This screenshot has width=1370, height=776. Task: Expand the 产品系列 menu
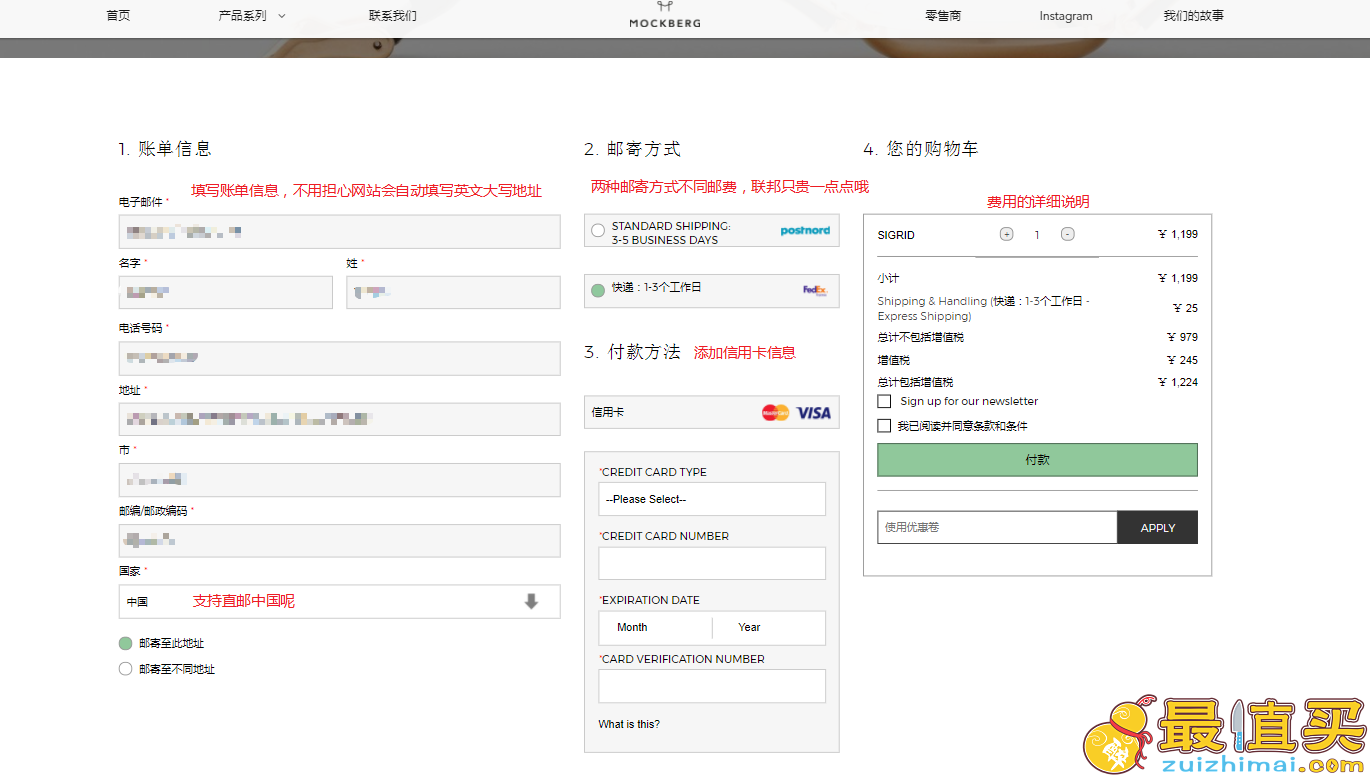point(252,16)
